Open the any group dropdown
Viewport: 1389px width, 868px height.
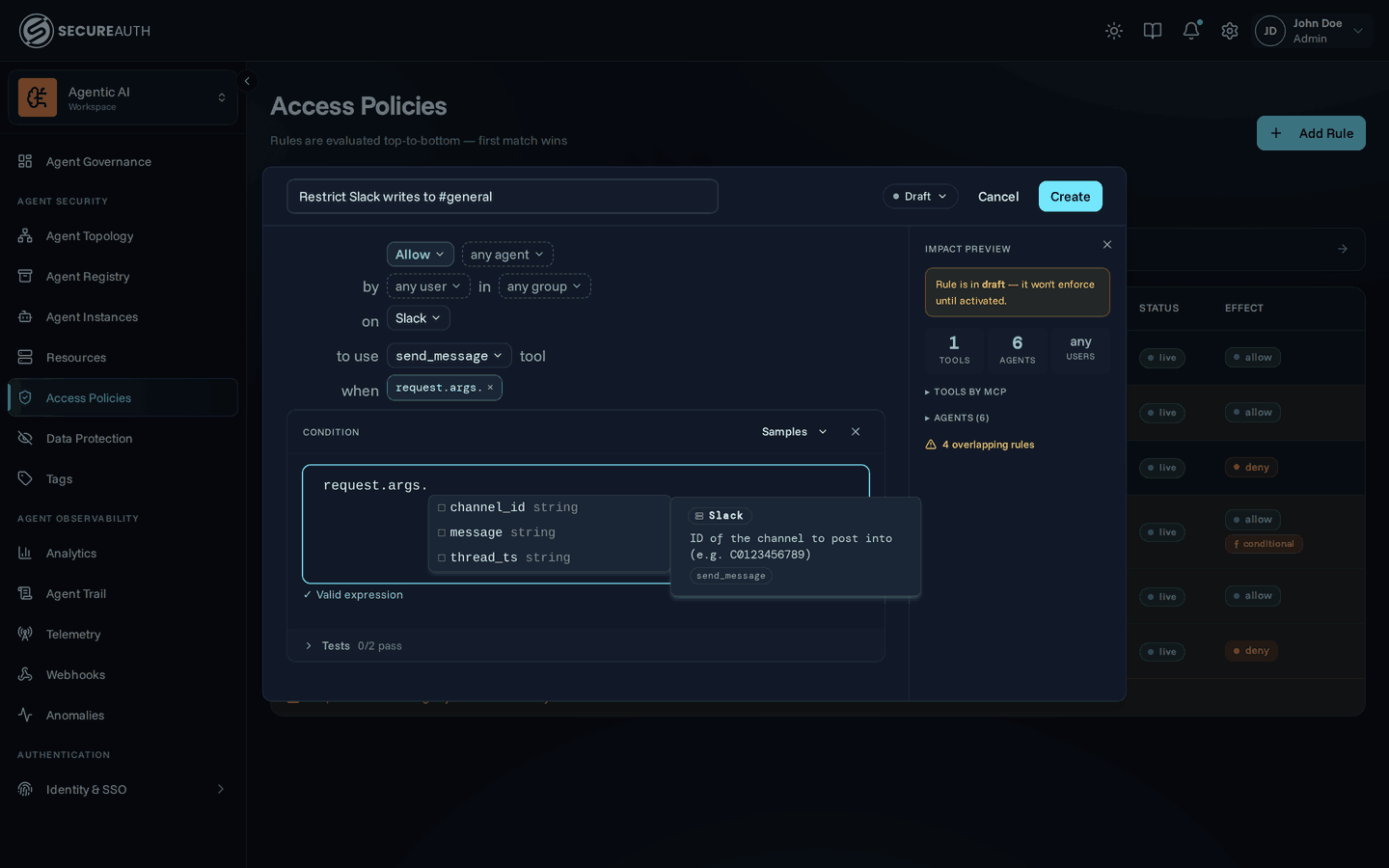544,286
